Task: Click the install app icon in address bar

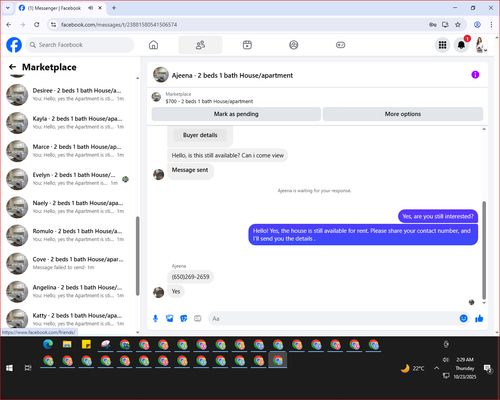Action: [445, 25]
